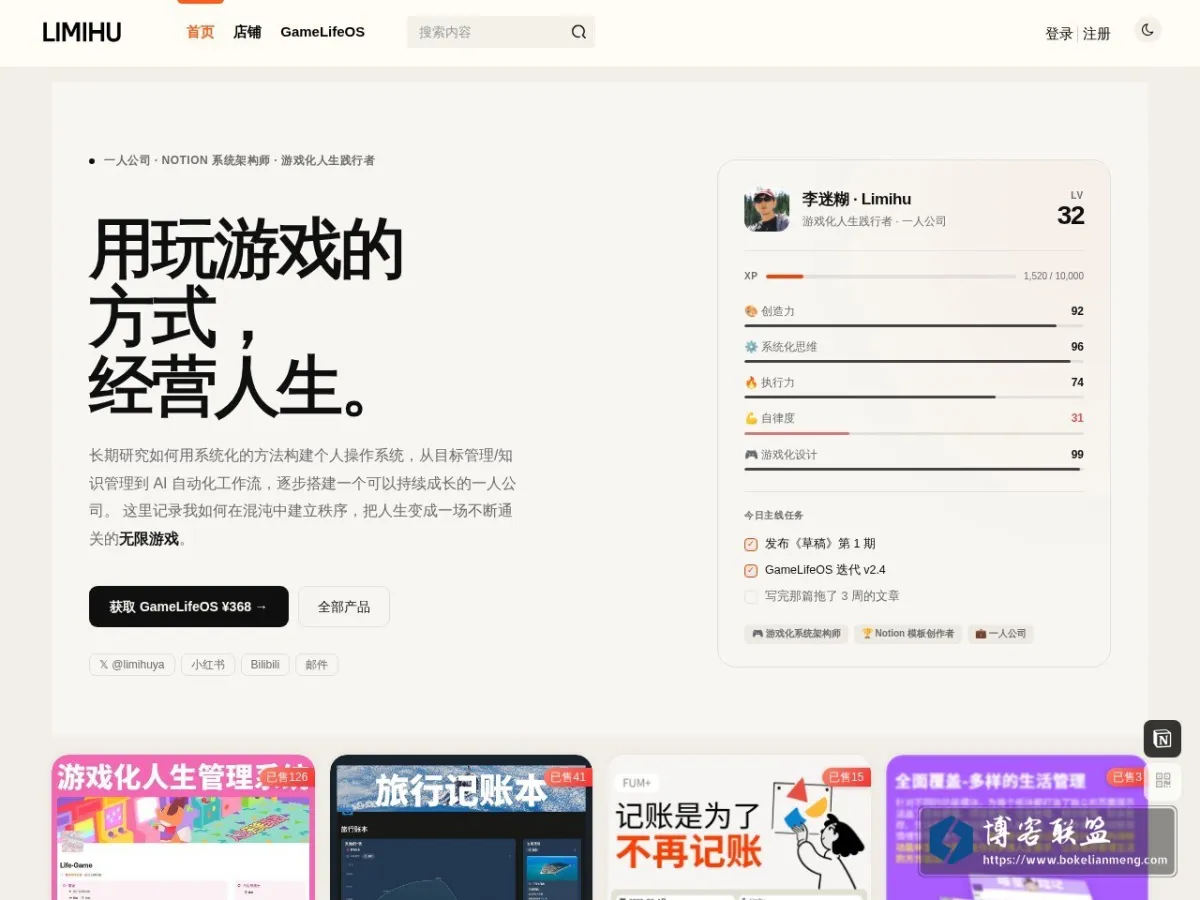Open the 小红书 social link
Screen dimensions: 1200x900
(208, 664)
